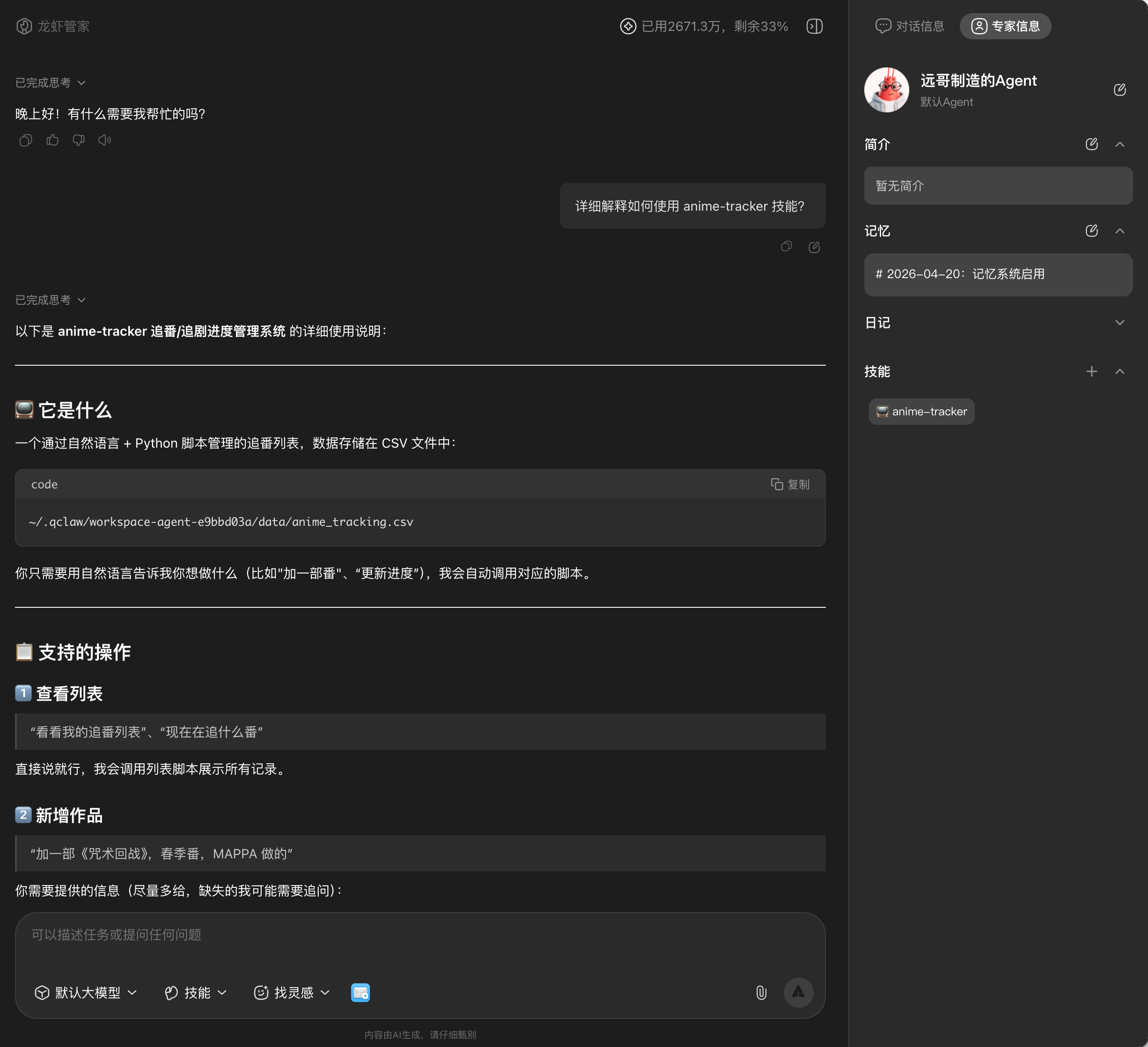Open the anime-tracker skill chip
The height and width of the screenshot is (1047, 1148).
[x=921, y=411]
